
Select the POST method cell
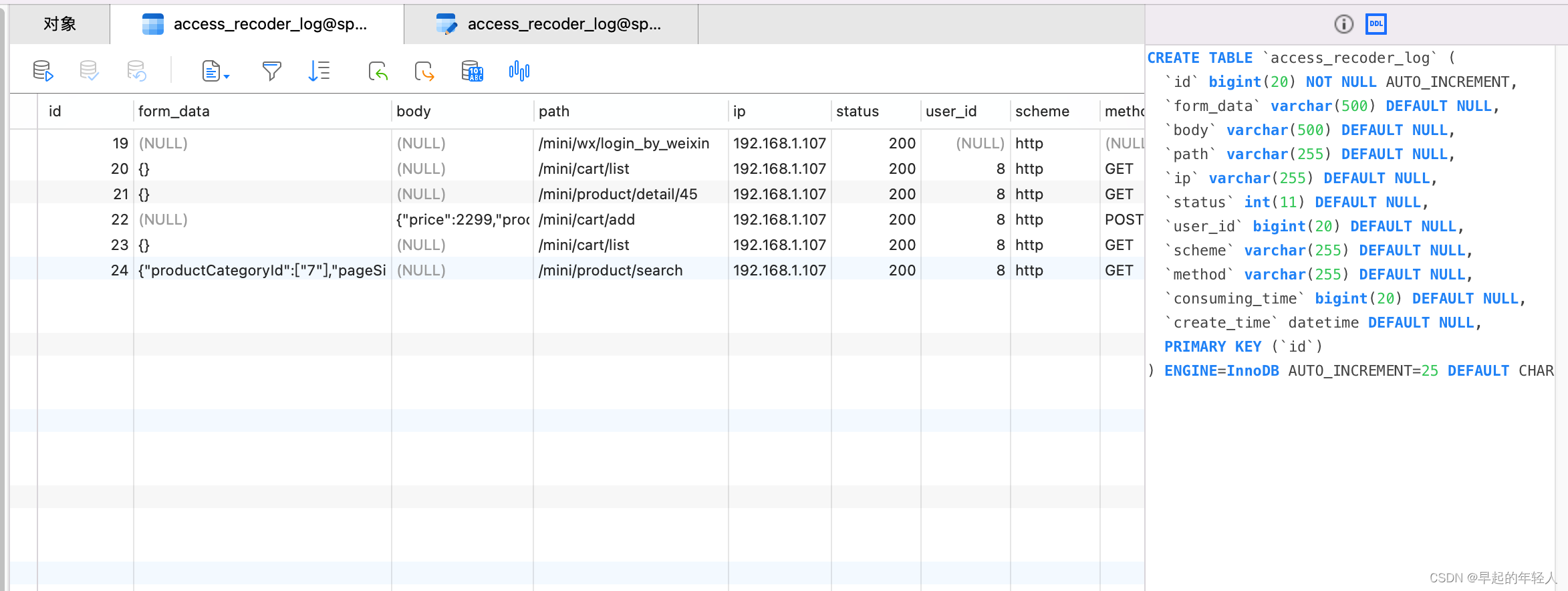[x=1123, y=219]
